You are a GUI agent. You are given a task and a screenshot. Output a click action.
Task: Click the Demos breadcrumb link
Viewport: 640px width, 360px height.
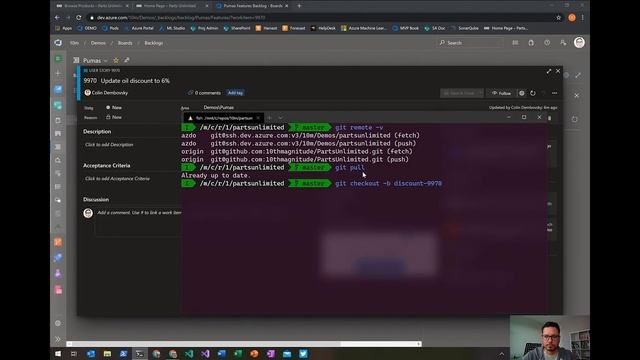tap(98, 43)
